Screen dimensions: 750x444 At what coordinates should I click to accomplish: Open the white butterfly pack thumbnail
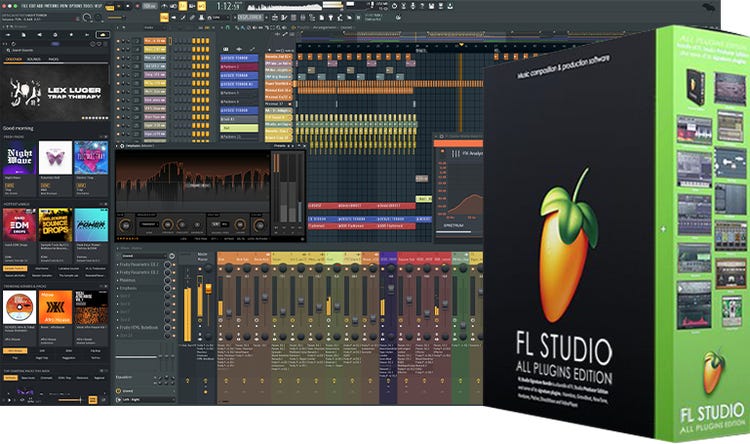pyautogui.click(x=55, y=158)
